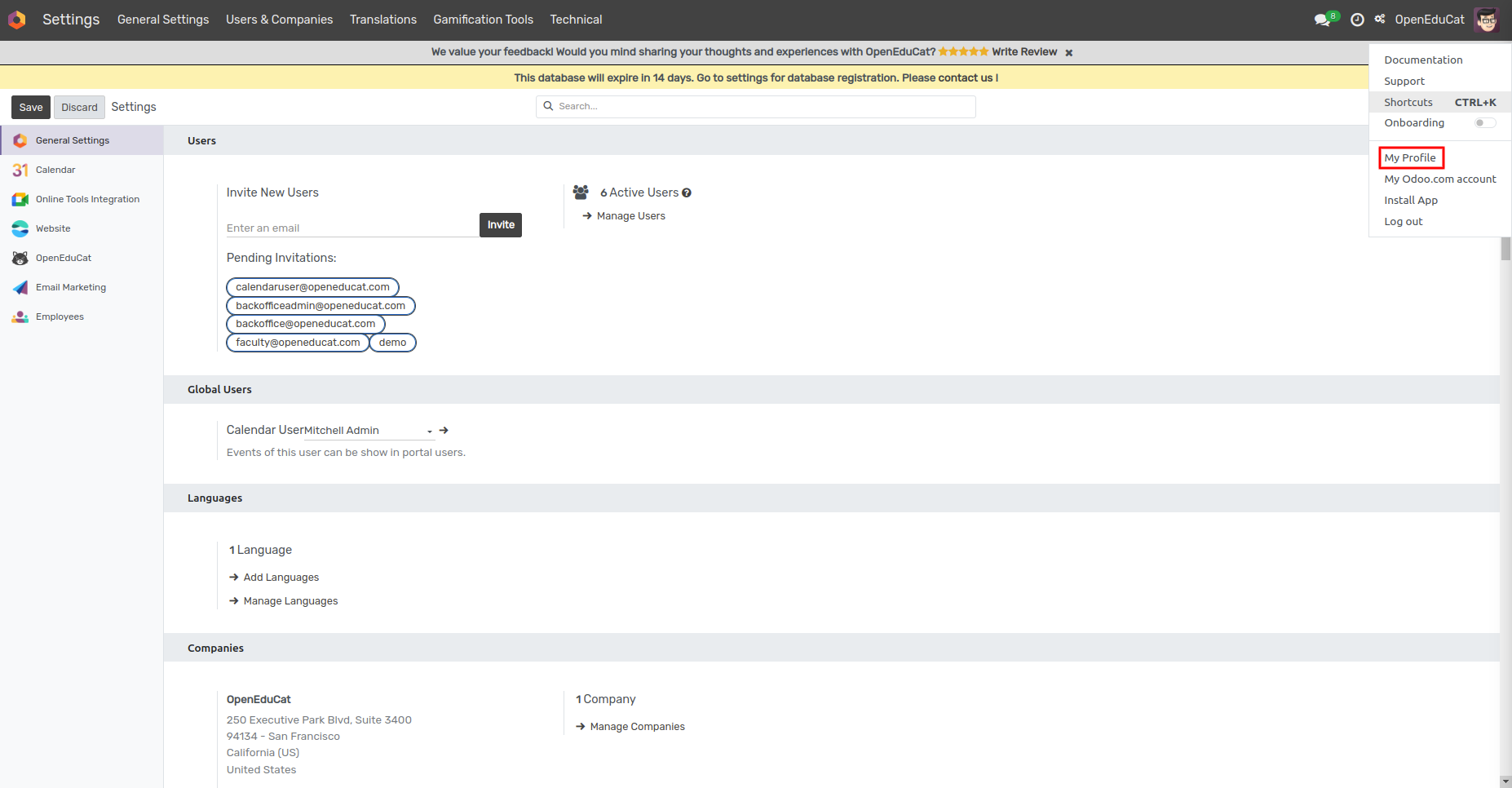Choose Log out from user menu

point(1403,222)
